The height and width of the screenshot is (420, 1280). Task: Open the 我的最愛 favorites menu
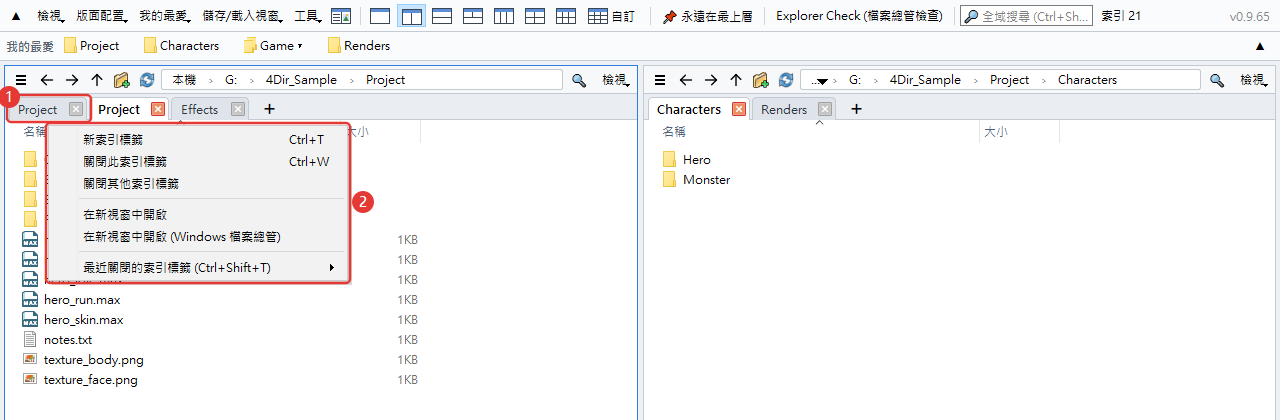click(x=167, y=16)
